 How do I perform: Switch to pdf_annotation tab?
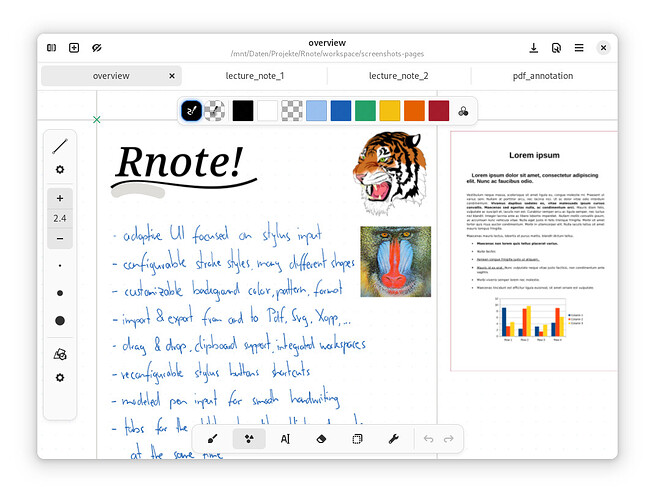[543, 76]
